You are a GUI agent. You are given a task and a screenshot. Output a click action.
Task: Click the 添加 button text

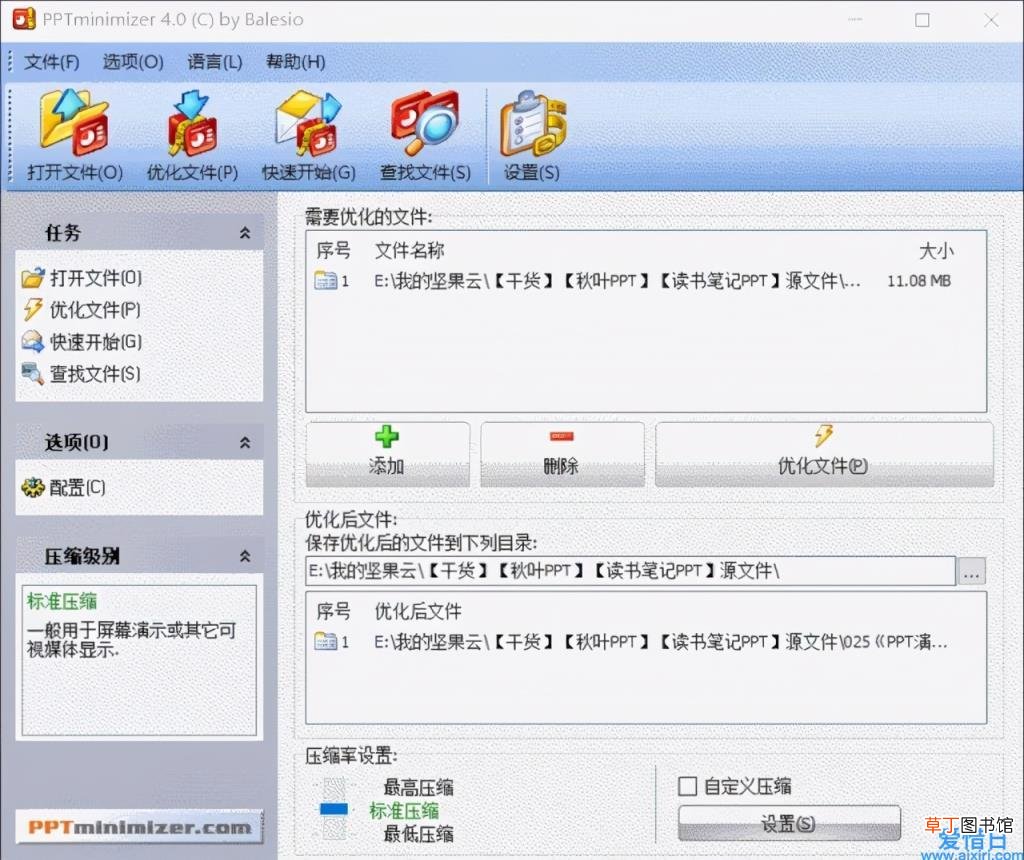click(x=387, y=466)
